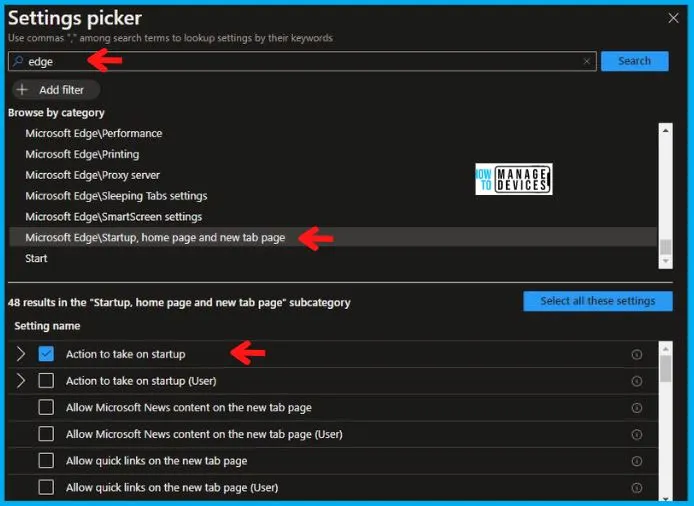
Task: View info for Allow quick links on new tab page
Action: [636, 461]
